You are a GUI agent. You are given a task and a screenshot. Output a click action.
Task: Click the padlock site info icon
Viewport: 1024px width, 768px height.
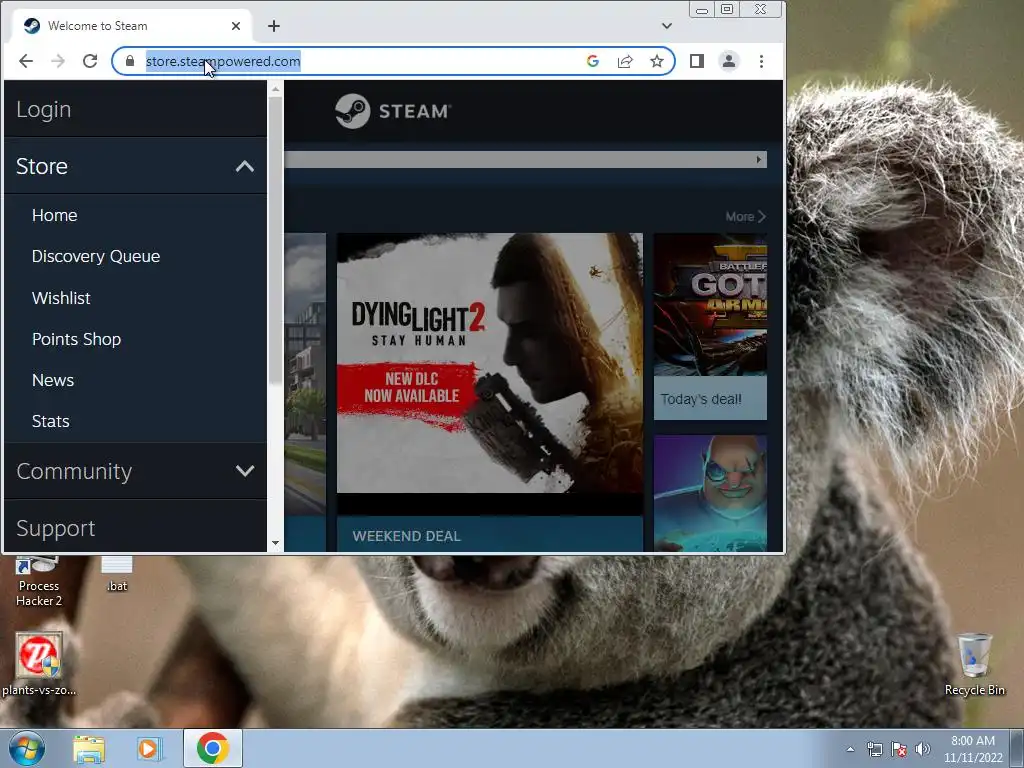(130, 61)
